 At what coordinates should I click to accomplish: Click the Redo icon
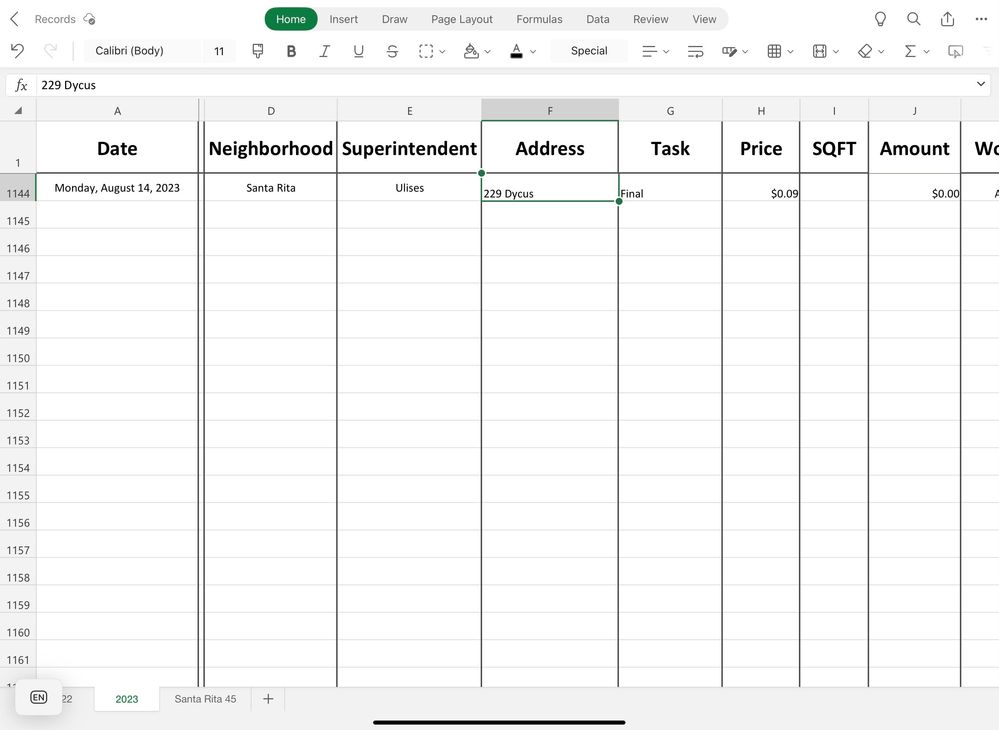coord(50,51)
